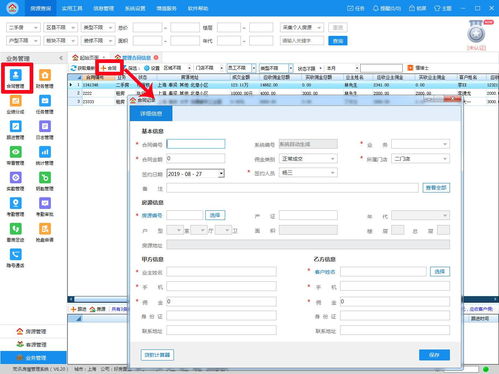Open the 实勘管理 sidebar icon
This screenshot has width=499, height=374.
(16, 181)
